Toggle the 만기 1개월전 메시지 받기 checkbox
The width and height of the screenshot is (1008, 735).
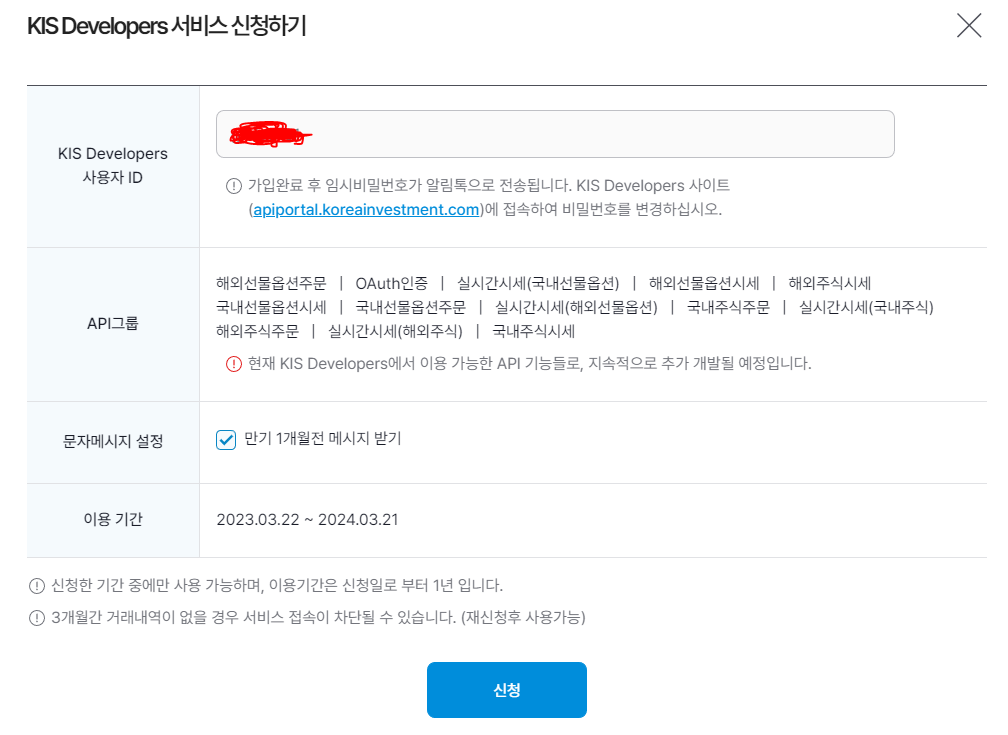point(226,440)
